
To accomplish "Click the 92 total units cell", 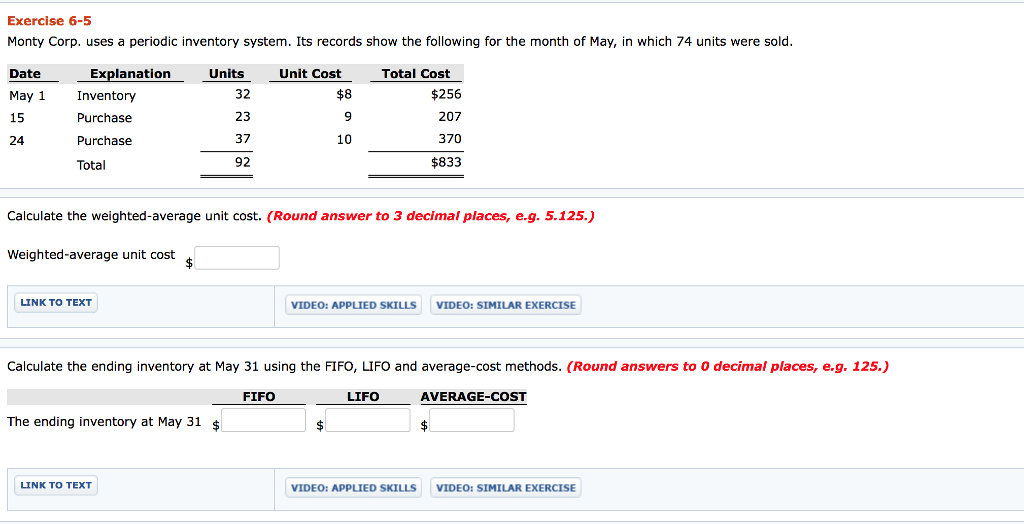I will (242, 162).
